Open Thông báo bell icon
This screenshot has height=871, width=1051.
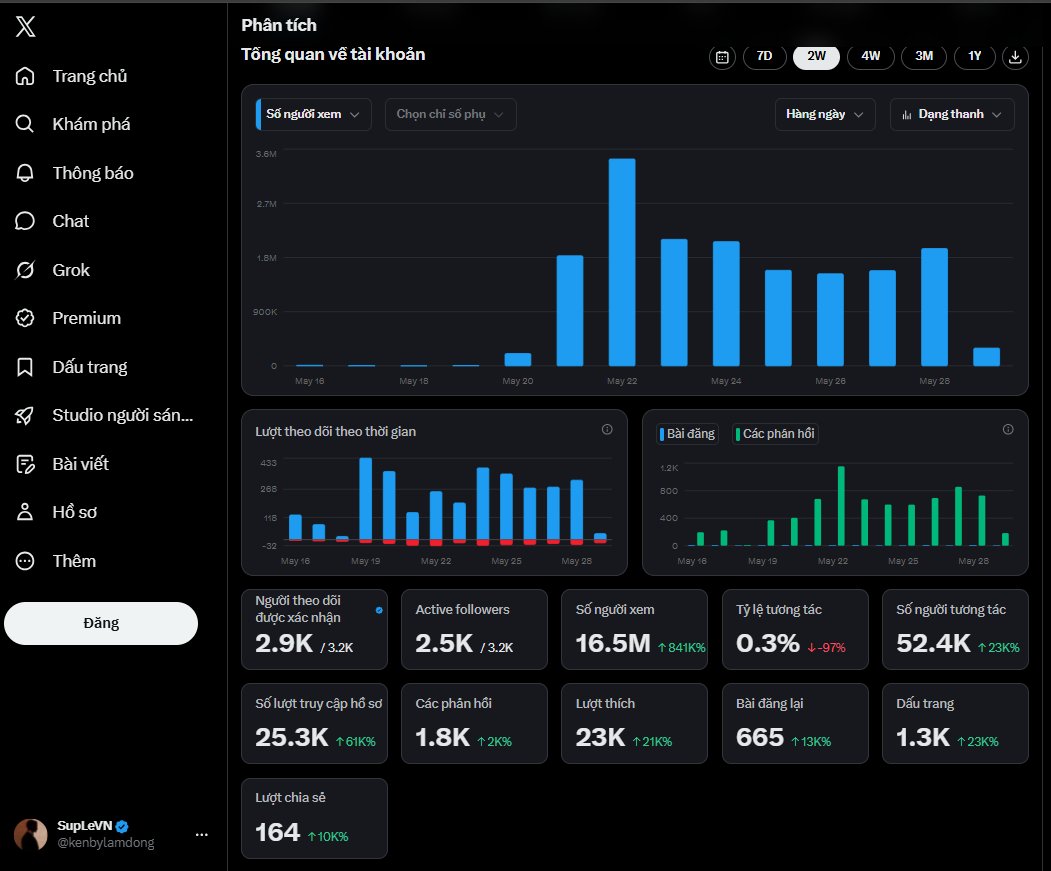(x=25, y=173)
